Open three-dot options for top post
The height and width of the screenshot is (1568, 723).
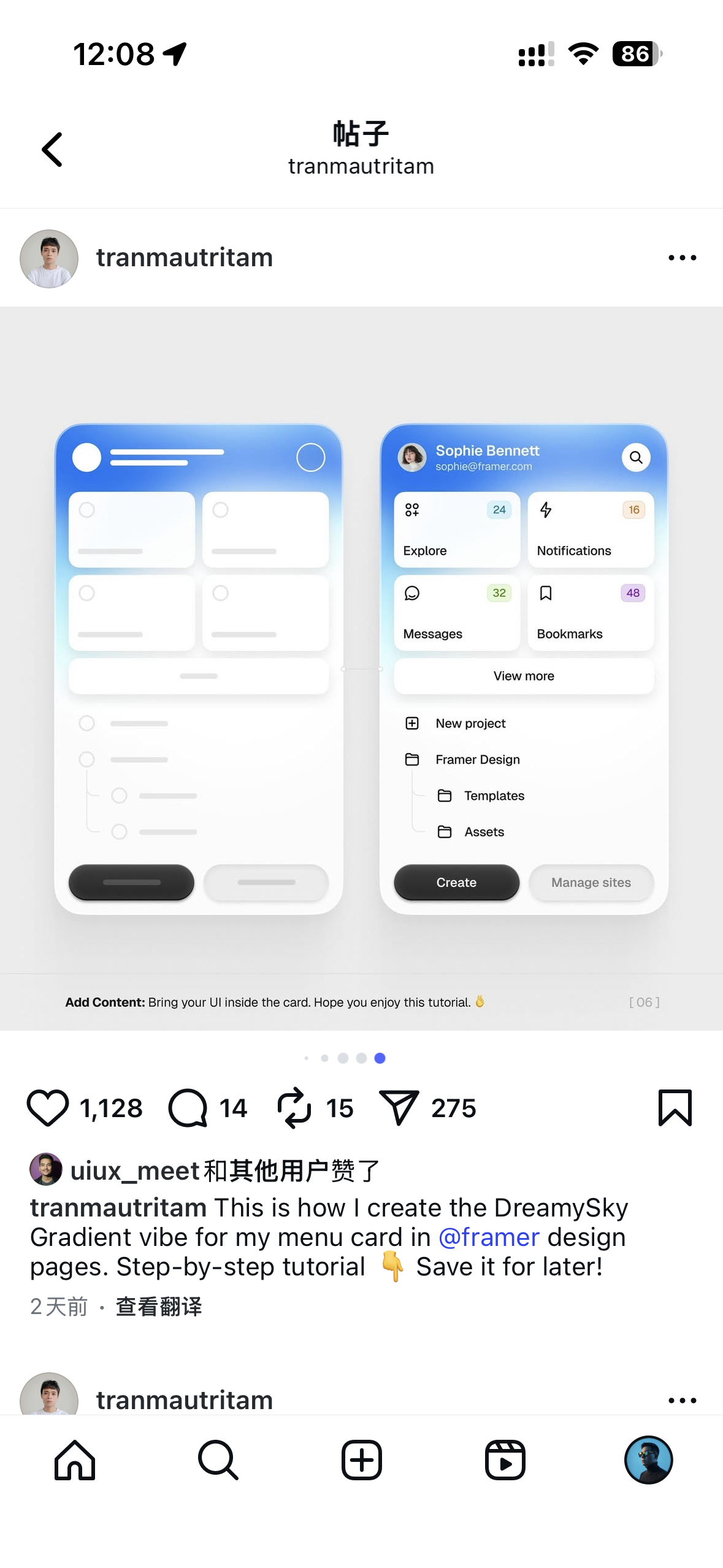click(682, 258)
